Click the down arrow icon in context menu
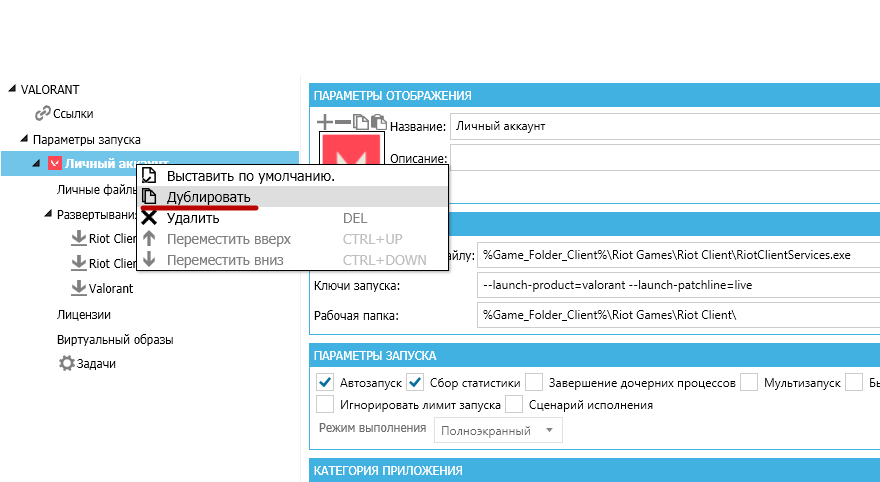Screen dimensions: 880x482 (x=149, y=259)
